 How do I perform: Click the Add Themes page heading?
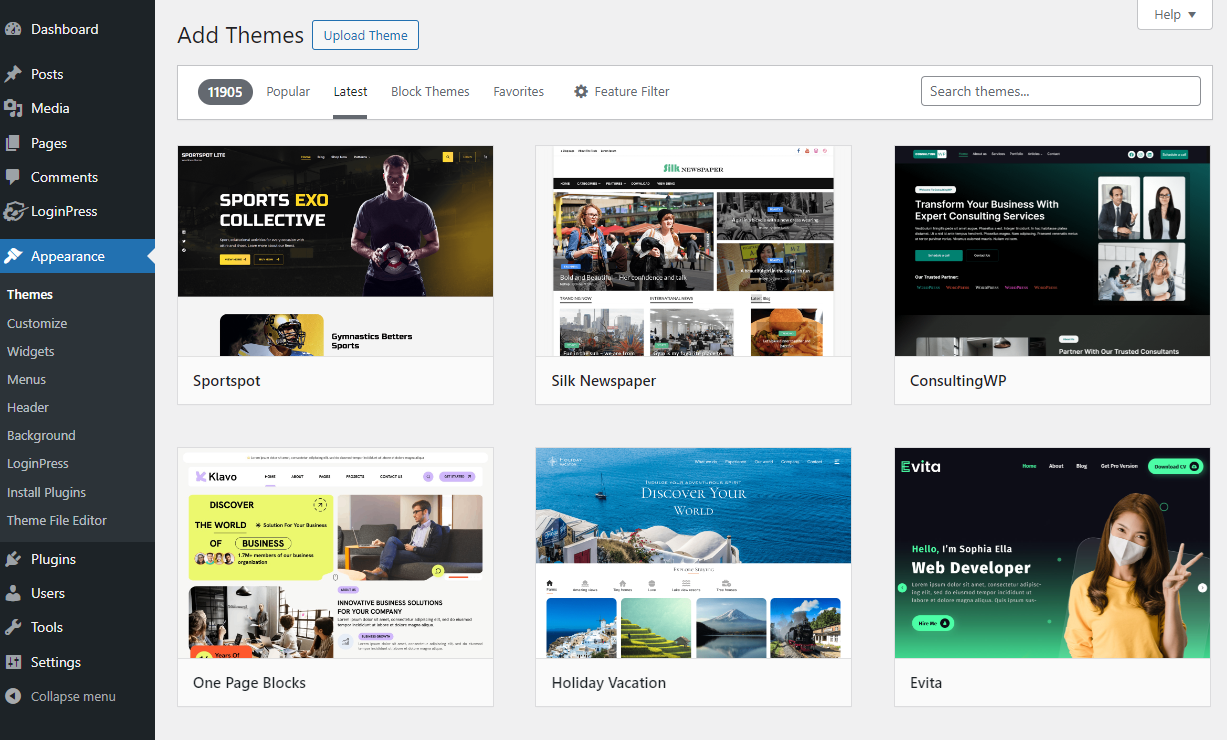point(240,35)
